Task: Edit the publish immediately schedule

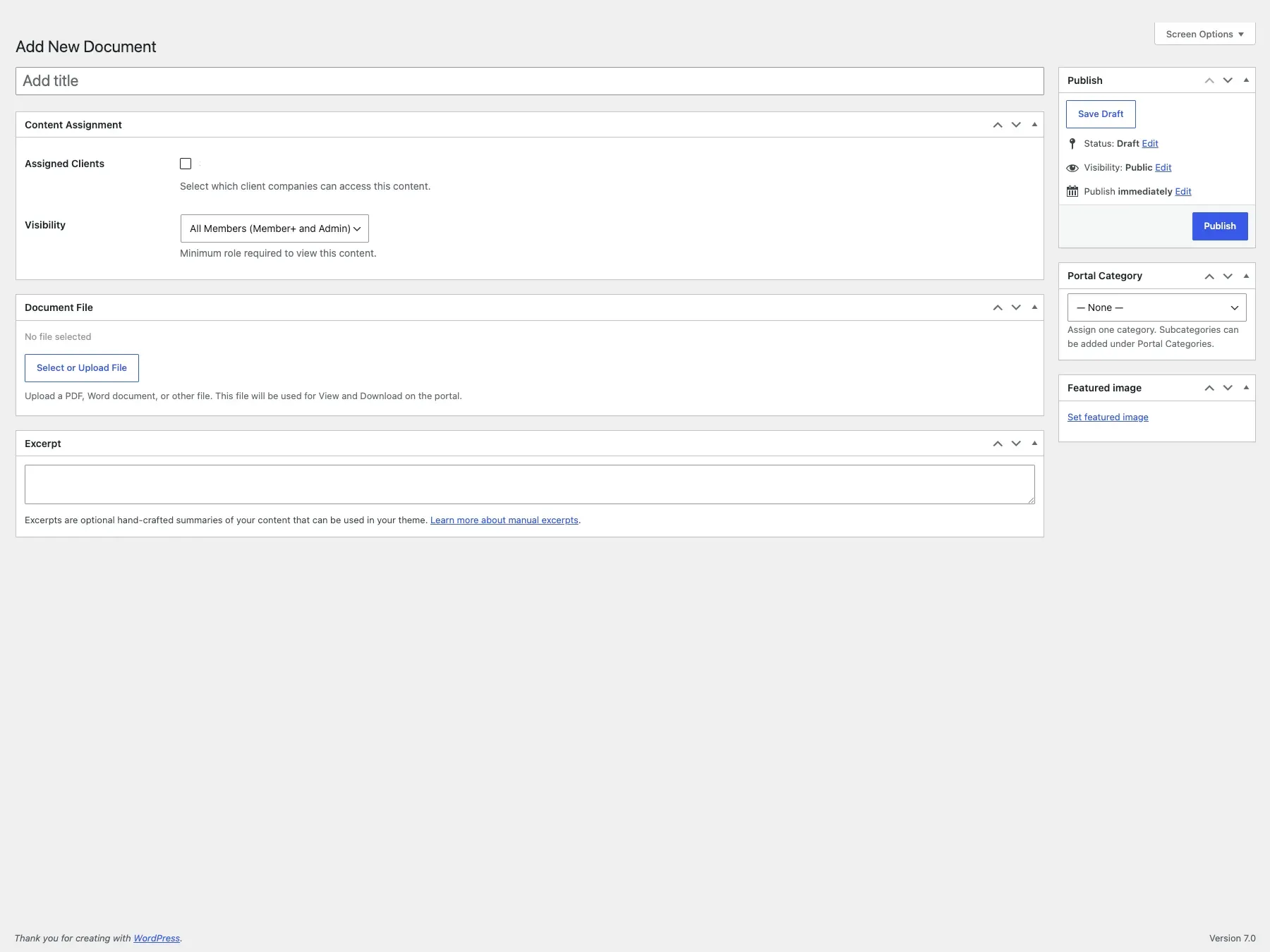Action: (1183, 192)
